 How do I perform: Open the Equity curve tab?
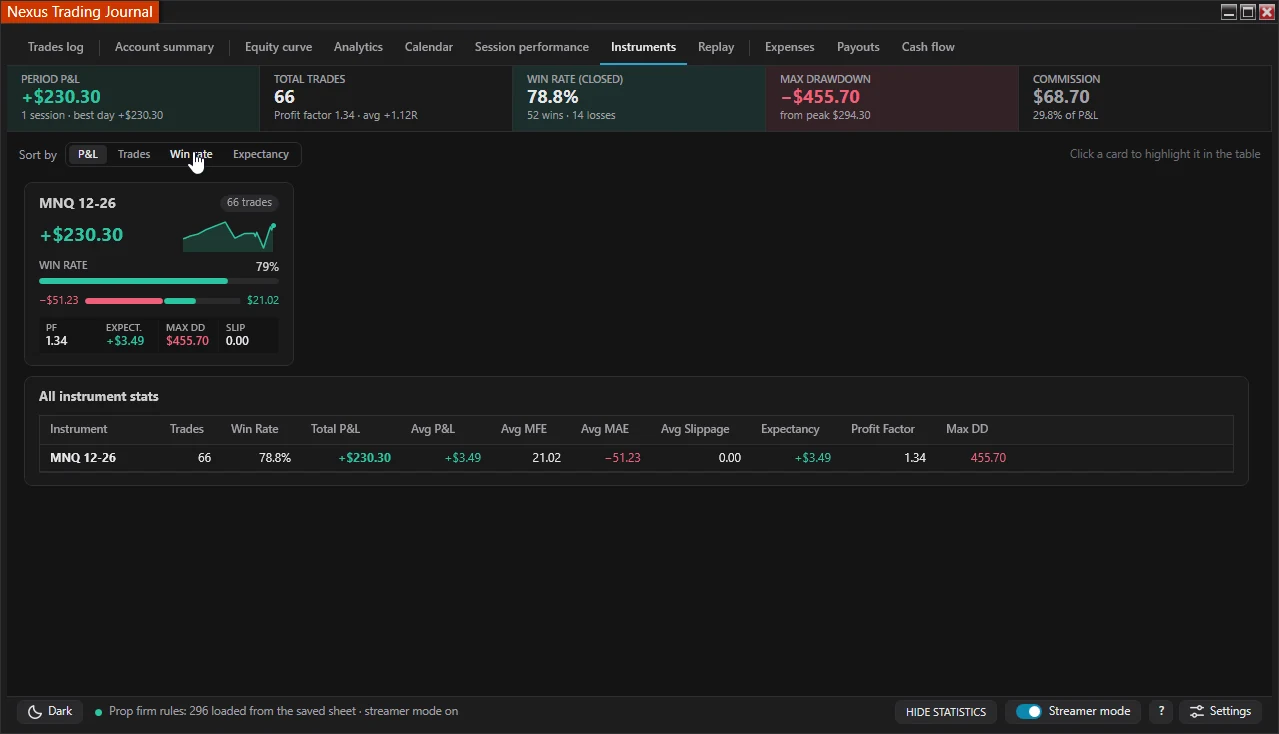tap(278, 47)
